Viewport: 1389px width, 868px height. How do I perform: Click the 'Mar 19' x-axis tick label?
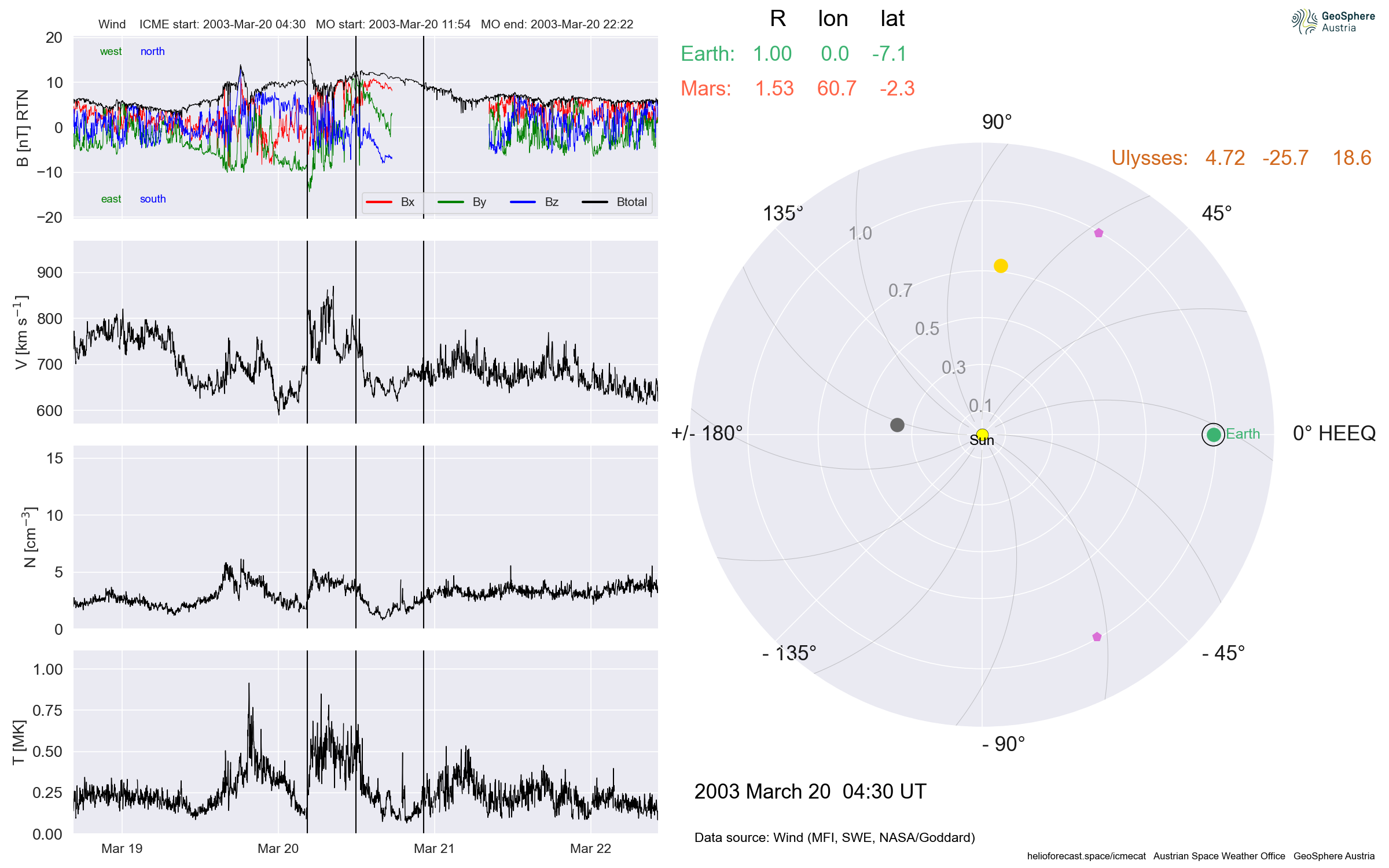(x=122, y=848)
